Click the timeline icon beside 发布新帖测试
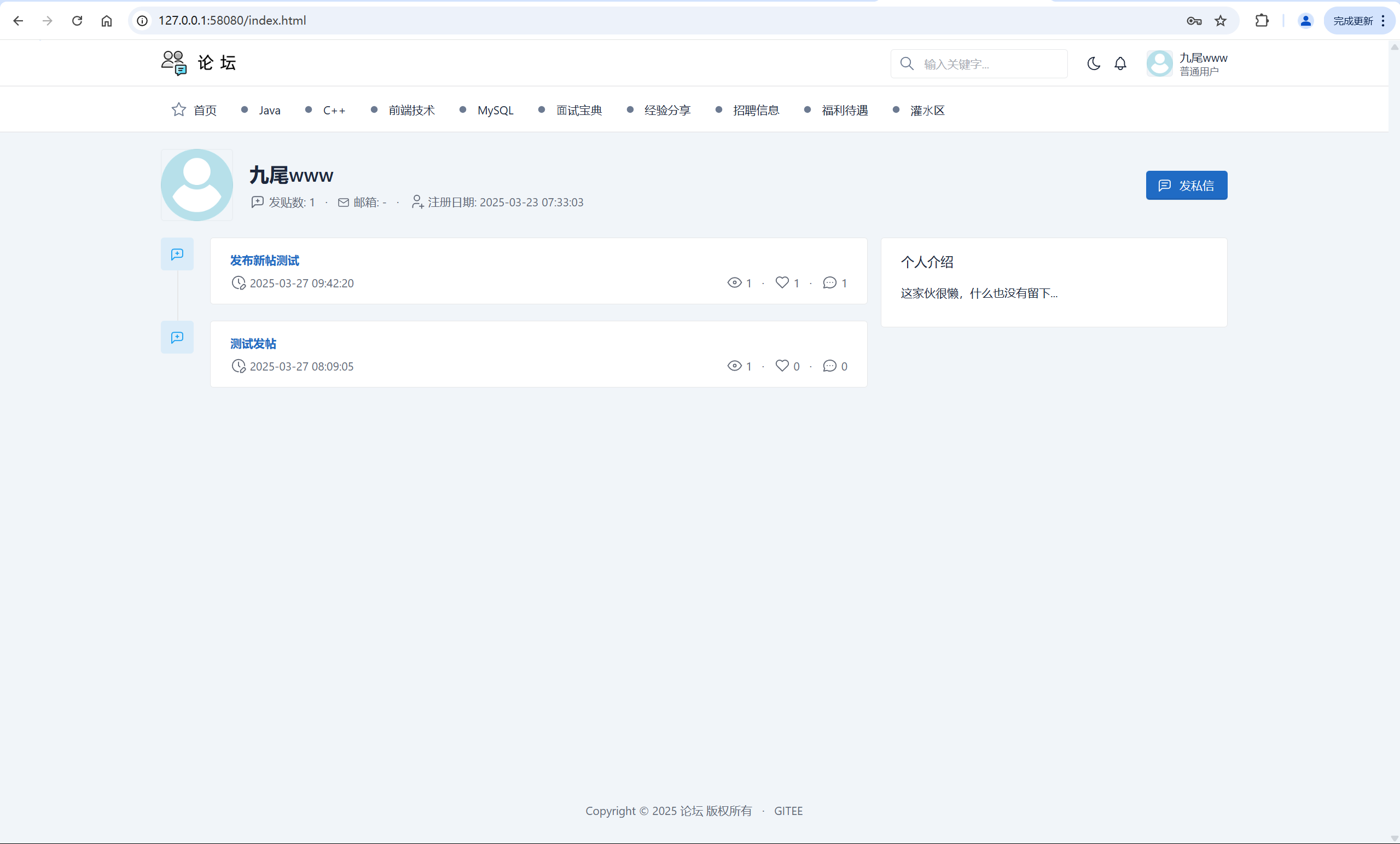Screen dimensions: 1400x844 click(177, 254)
